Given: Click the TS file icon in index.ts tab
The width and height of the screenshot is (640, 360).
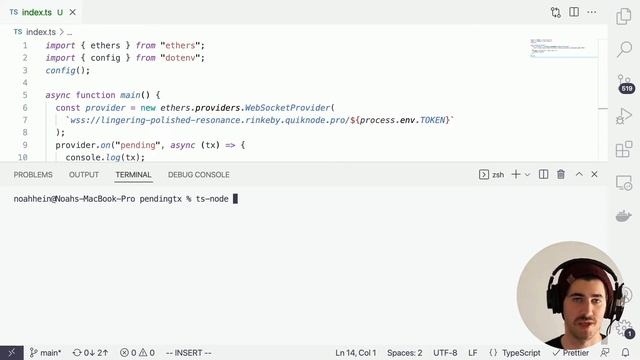Looking at the screenshot, I should tap(14, 12).
